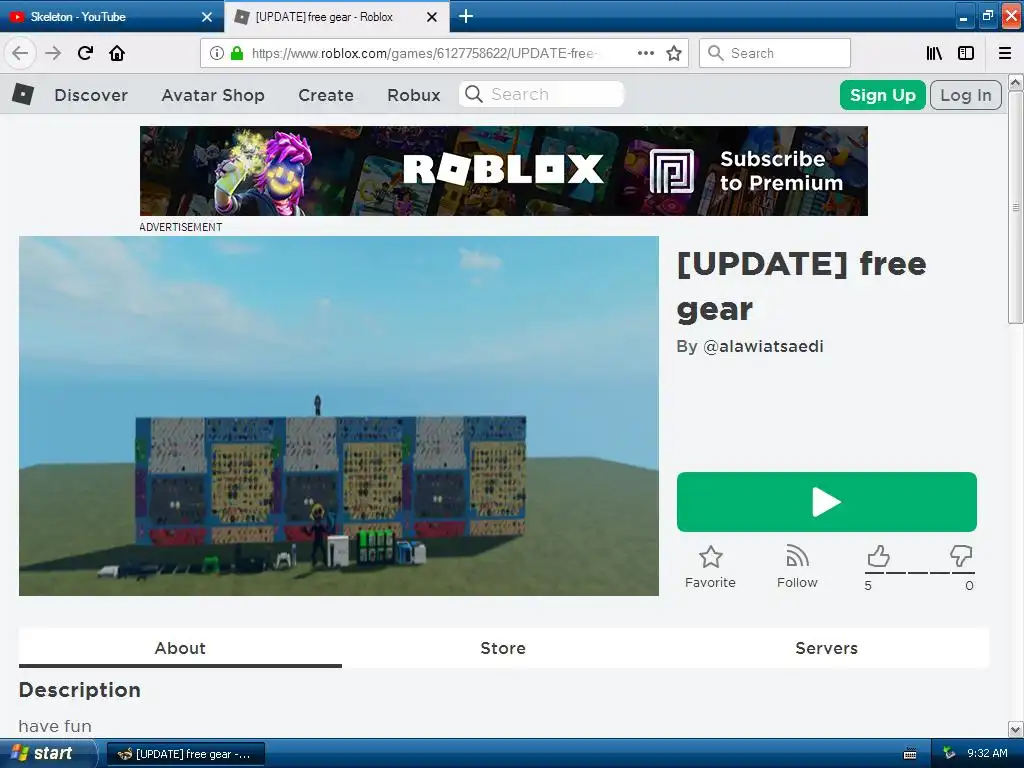Show site information icon in address bar
1024x768 pixels.
pos(217,53)
